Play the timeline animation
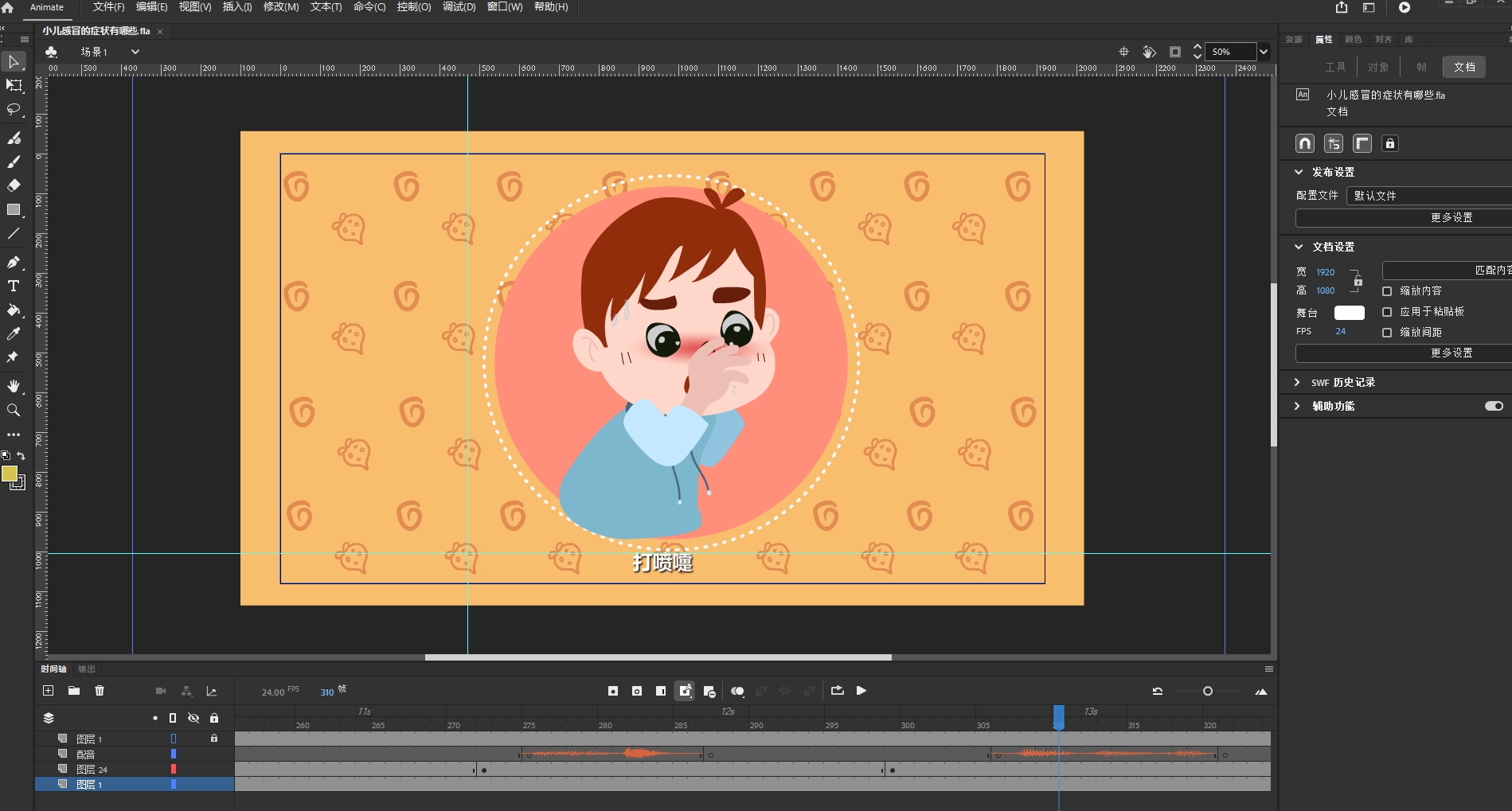The height and width of the screenshot is (811, 1512). click(861, 691)
